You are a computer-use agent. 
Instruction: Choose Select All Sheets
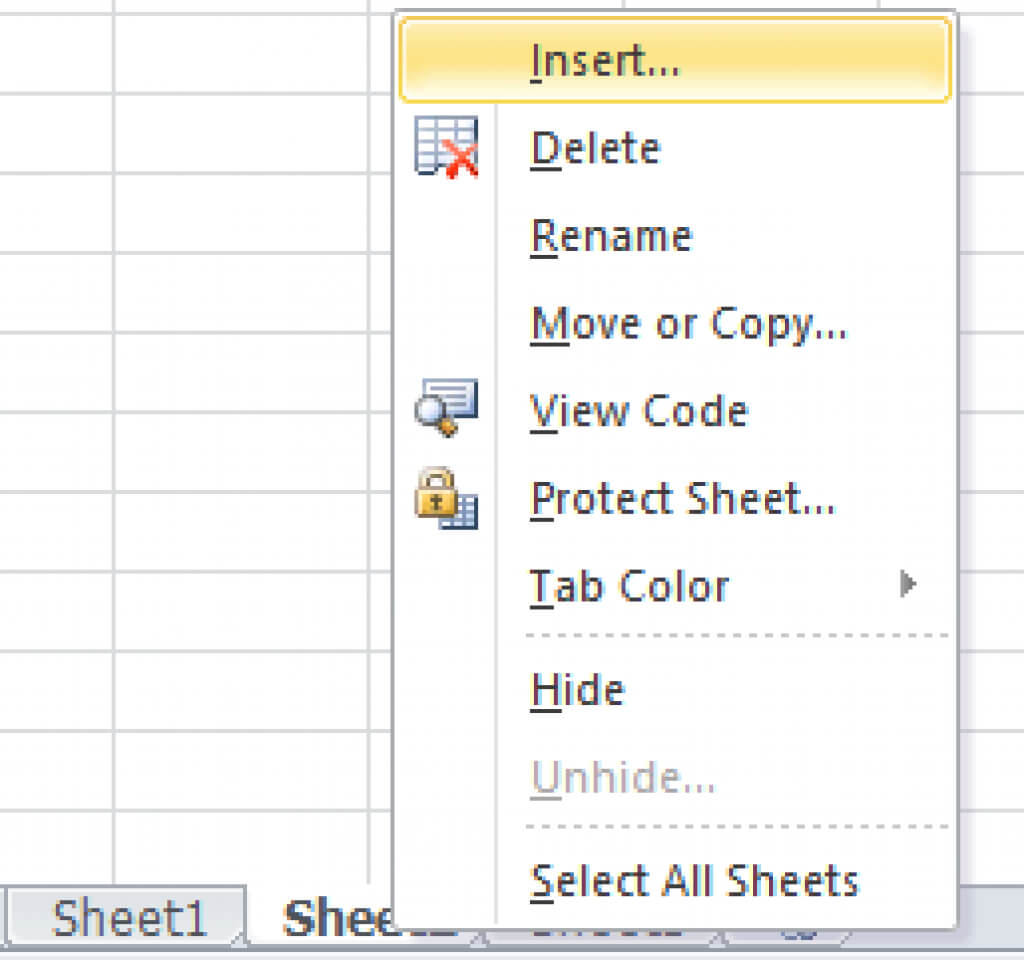(x=694, y=881)
